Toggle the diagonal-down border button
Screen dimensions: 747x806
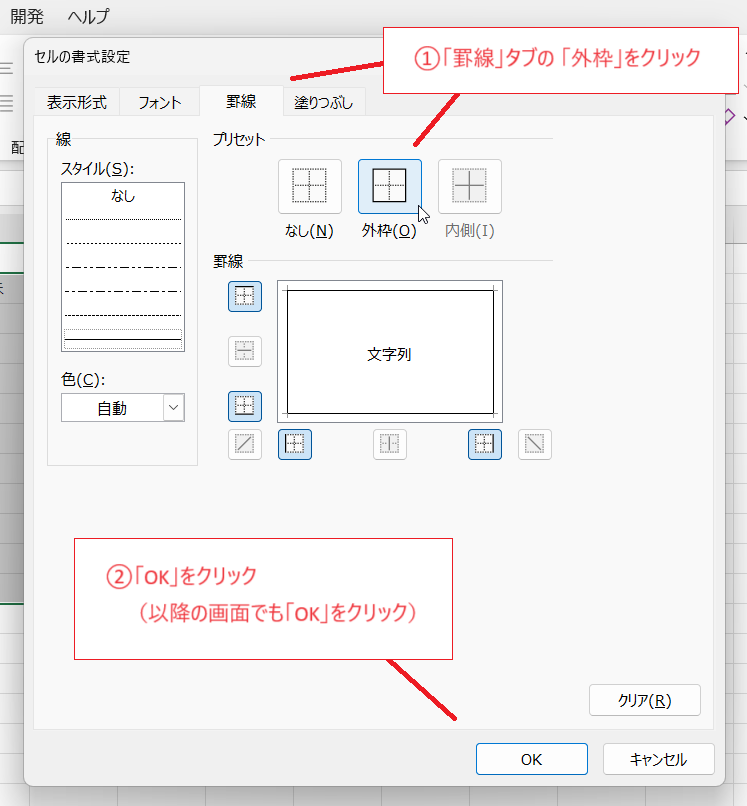pos(535,444)
